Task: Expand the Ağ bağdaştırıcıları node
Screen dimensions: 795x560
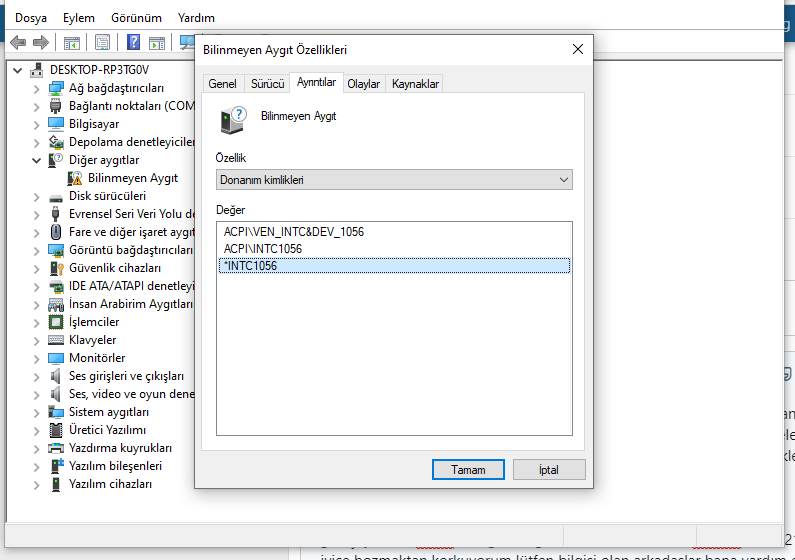Action: [x=37, y=89]
